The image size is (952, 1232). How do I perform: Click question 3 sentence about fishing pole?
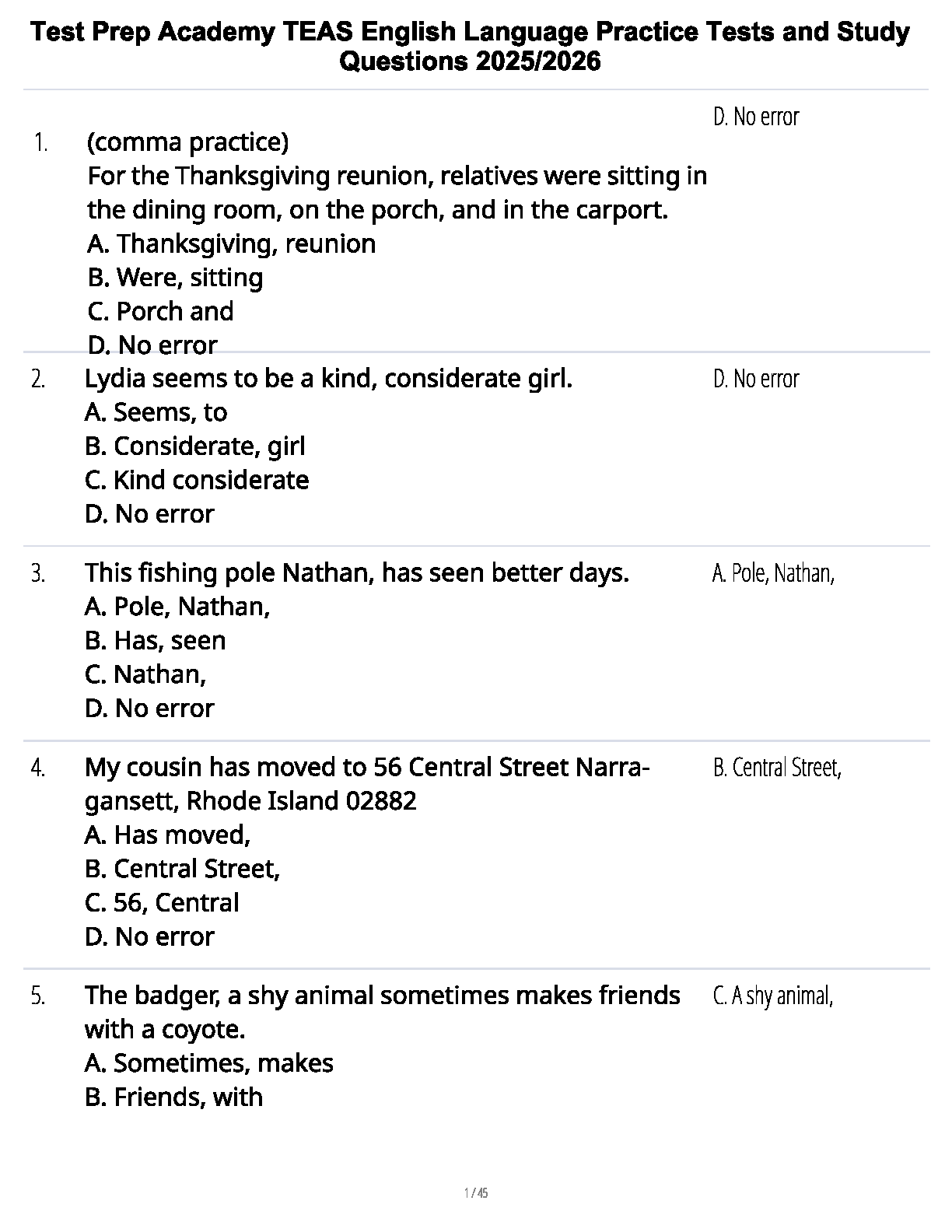[x=356, y=573]
